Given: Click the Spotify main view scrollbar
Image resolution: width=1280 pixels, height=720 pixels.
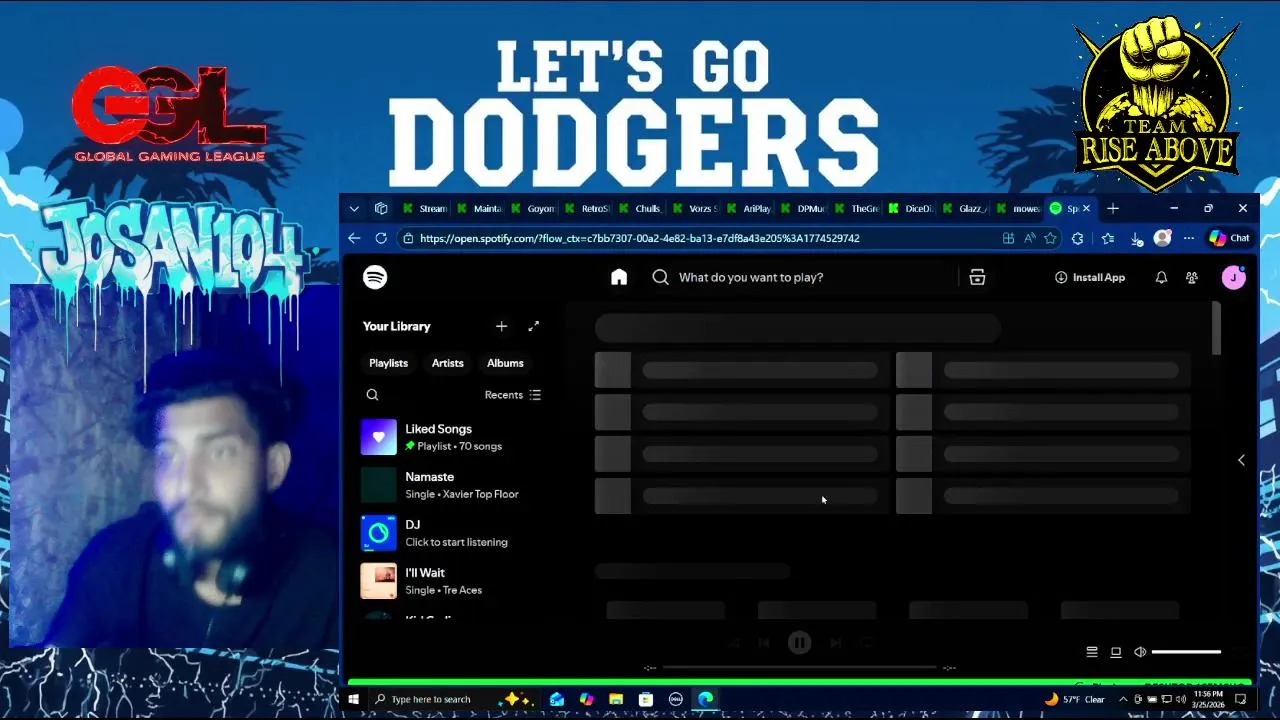Looking at the screenshot, I should pyautogui.click(x=1216, y=327).
